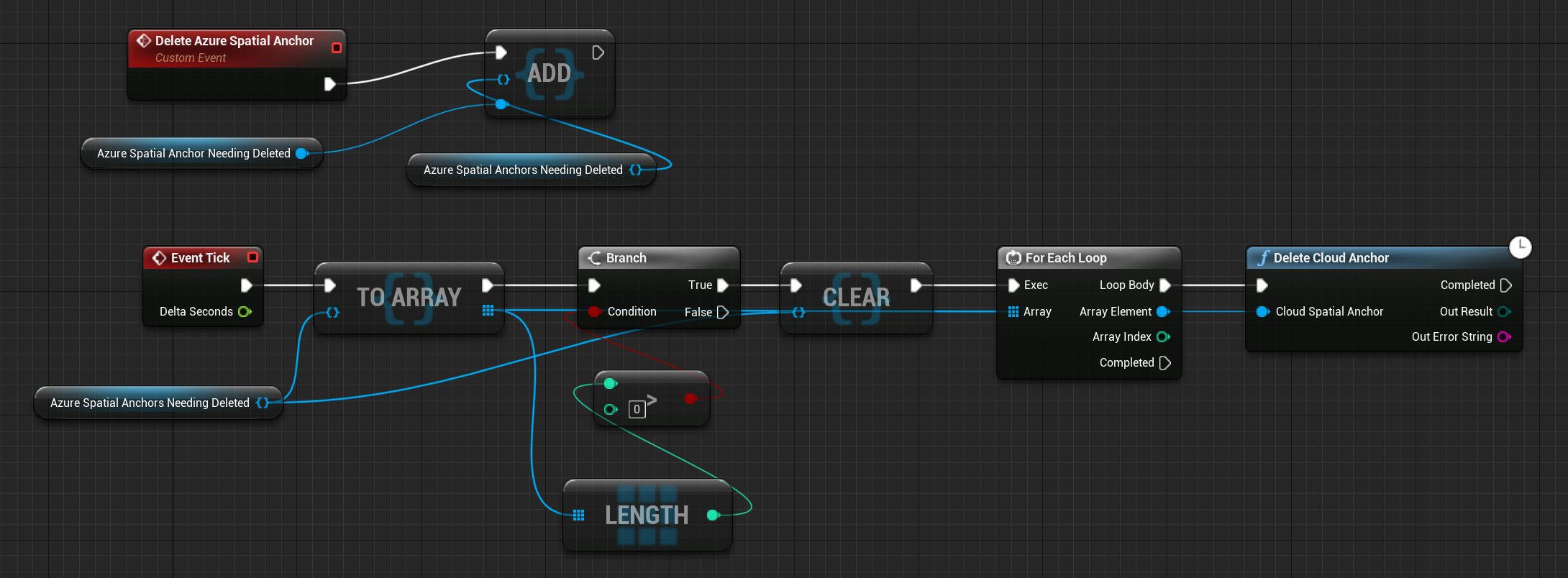Image resolution: width=1568 pixels, height=578 pixels.
Task: Click the For Each Loop Exec input pin
Action: pyautogui.click(x=1013, y=285)
